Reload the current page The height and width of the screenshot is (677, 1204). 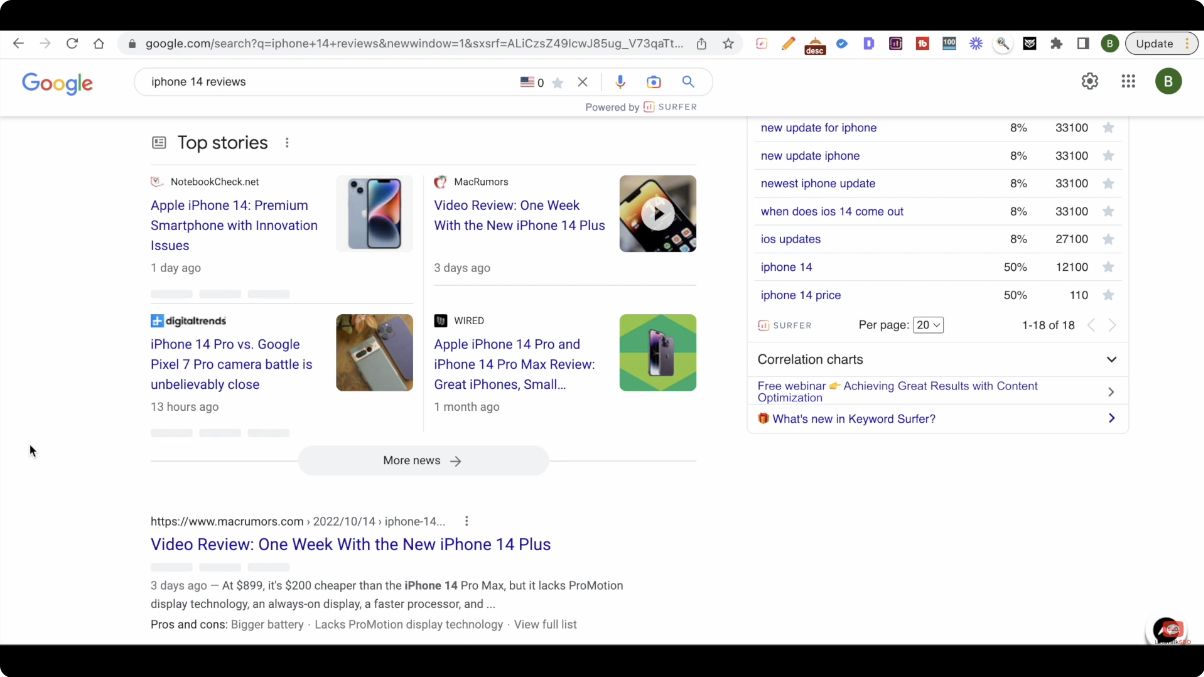[72, 44]
